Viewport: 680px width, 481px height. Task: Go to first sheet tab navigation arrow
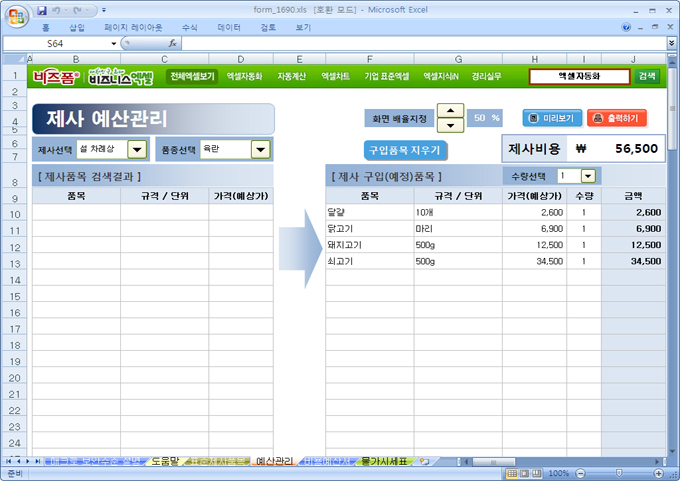coord(8,461)
